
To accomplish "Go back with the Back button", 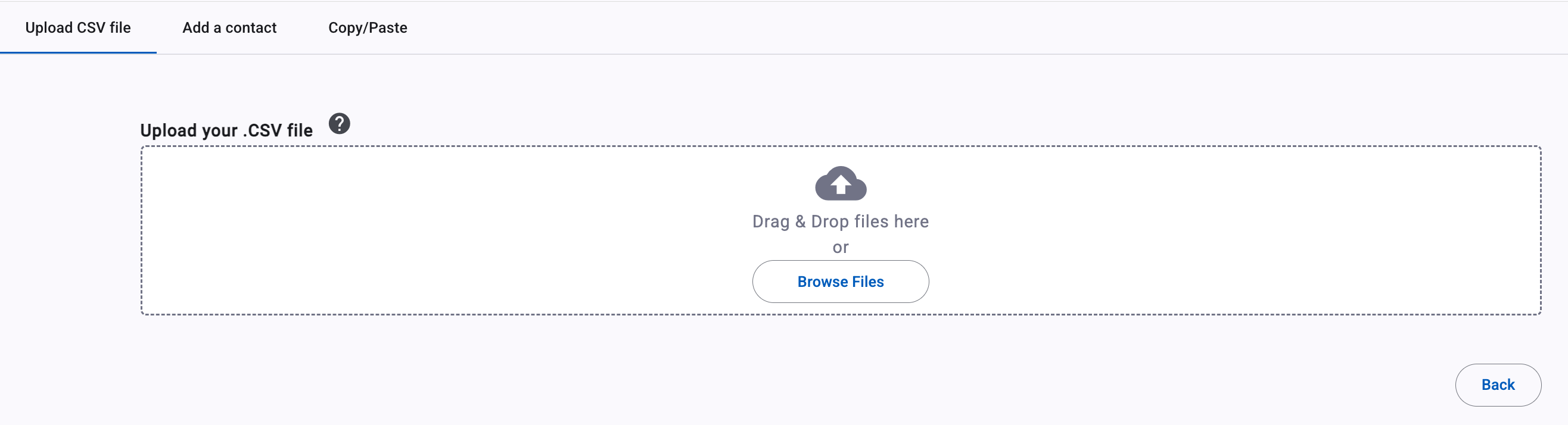I will (x=1498, y=385).
